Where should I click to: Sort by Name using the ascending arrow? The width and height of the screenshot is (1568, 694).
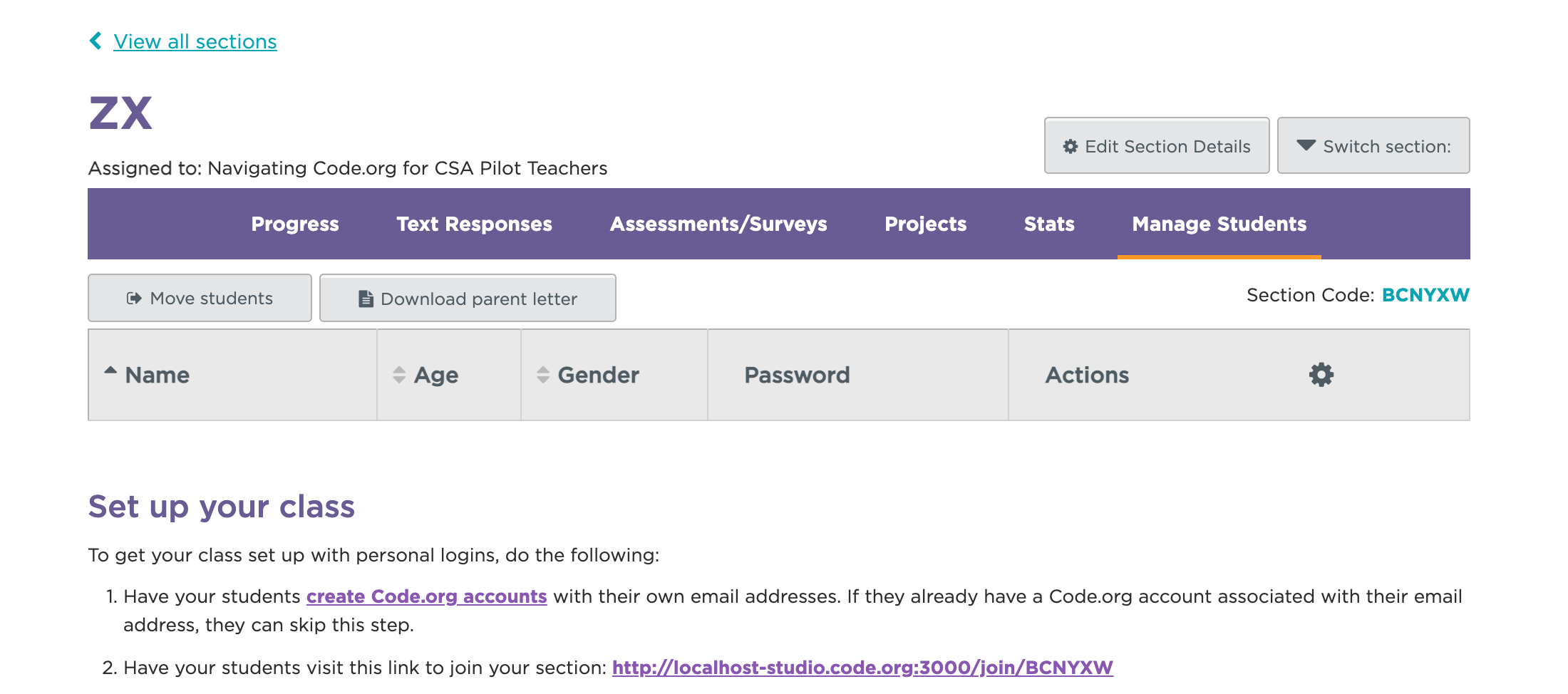click(110, 370)
